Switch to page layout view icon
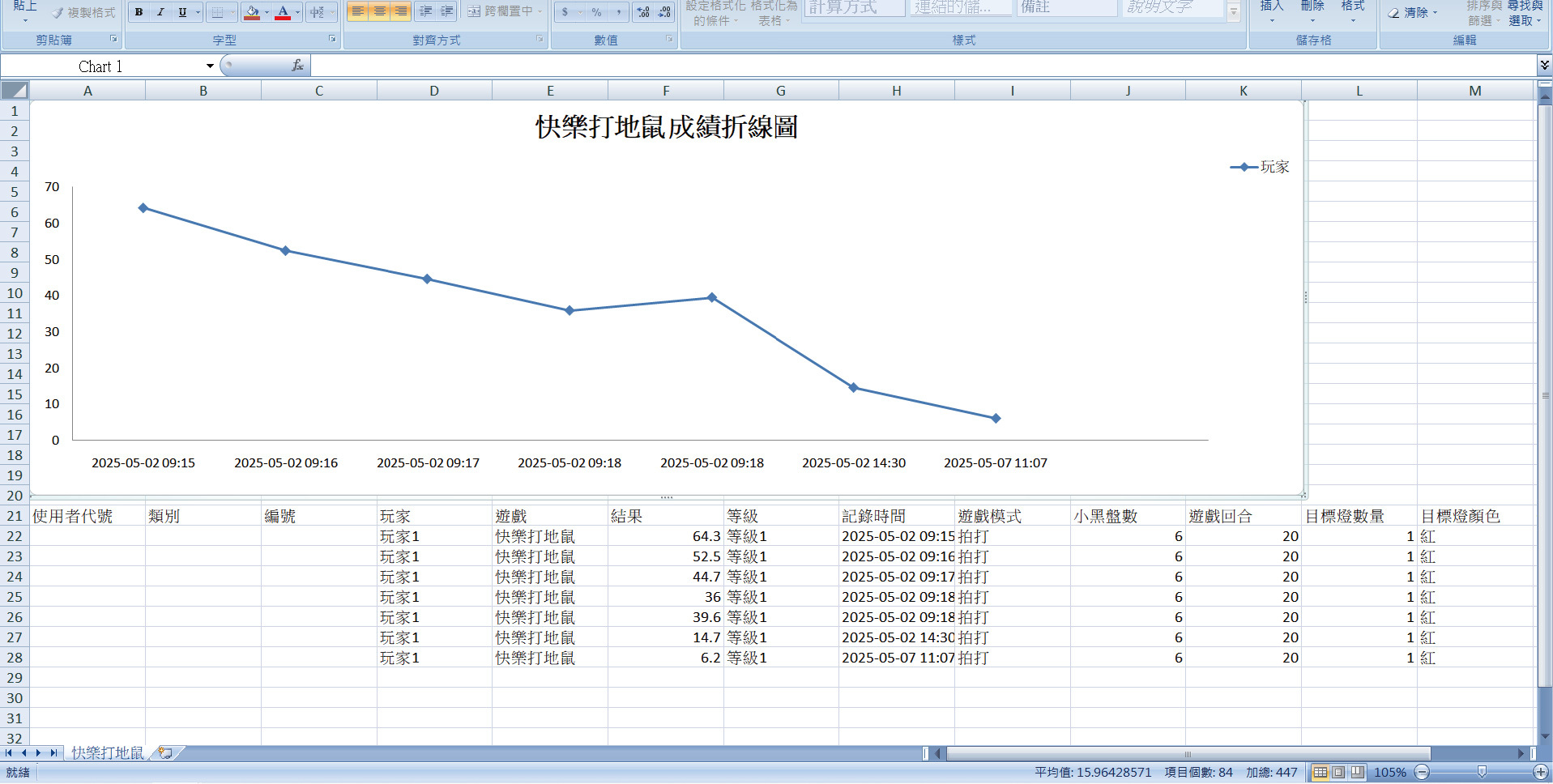1553x784 pixels. point(1338,772)
